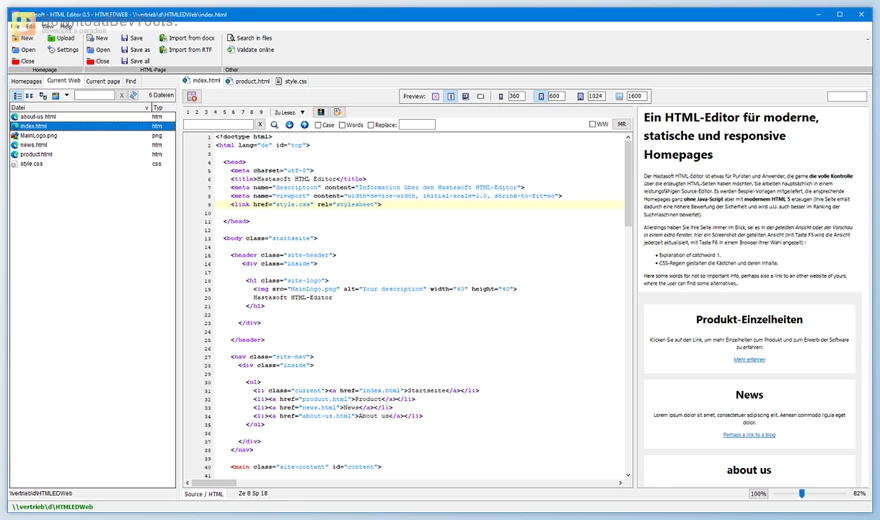880x520 pixels.
Task: Click the magnifier search icon in editor
Action: click(x=275, y=125)
